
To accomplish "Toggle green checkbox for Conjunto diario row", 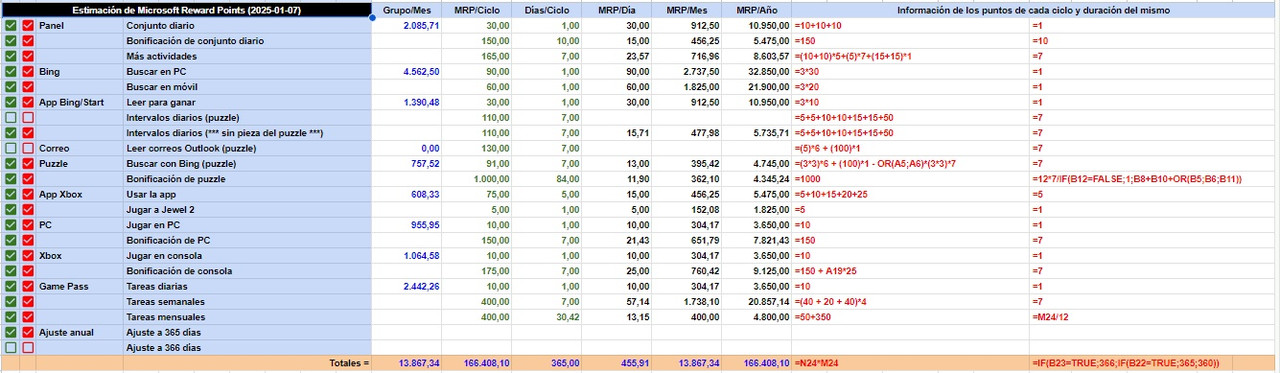I will [10, 25].
